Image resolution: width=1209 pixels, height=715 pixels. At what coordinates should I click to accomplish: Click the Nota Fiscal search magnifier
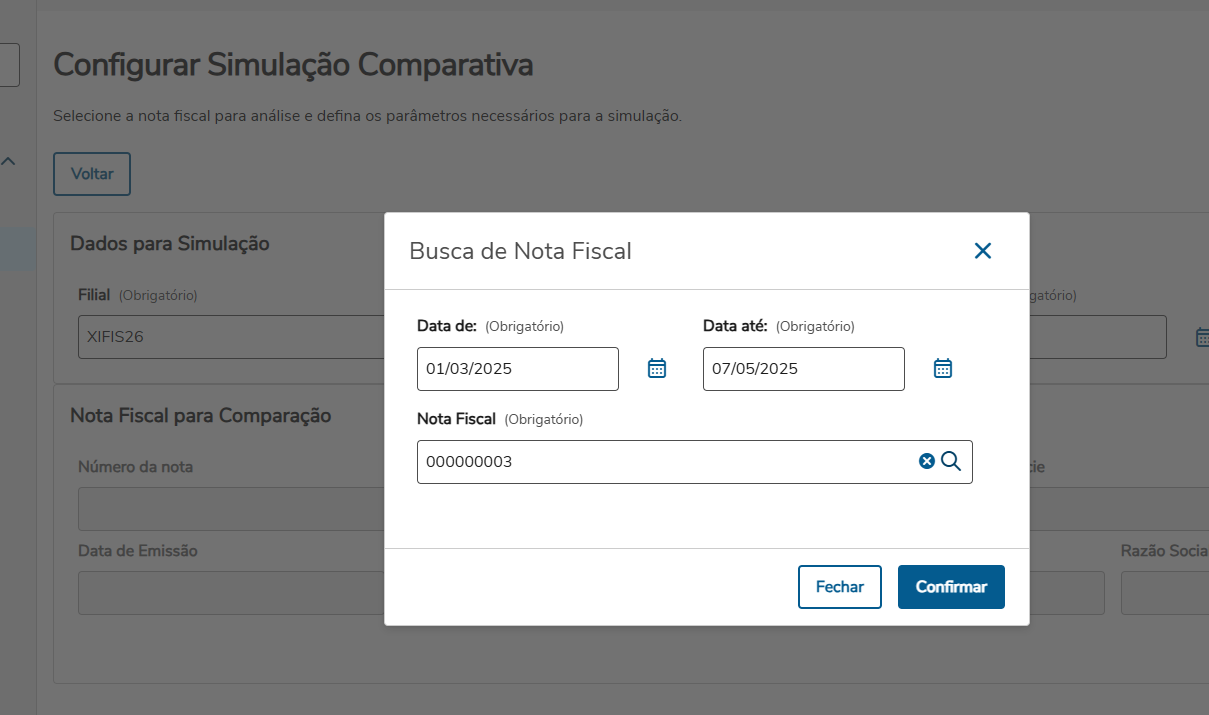tap(951, 461)
